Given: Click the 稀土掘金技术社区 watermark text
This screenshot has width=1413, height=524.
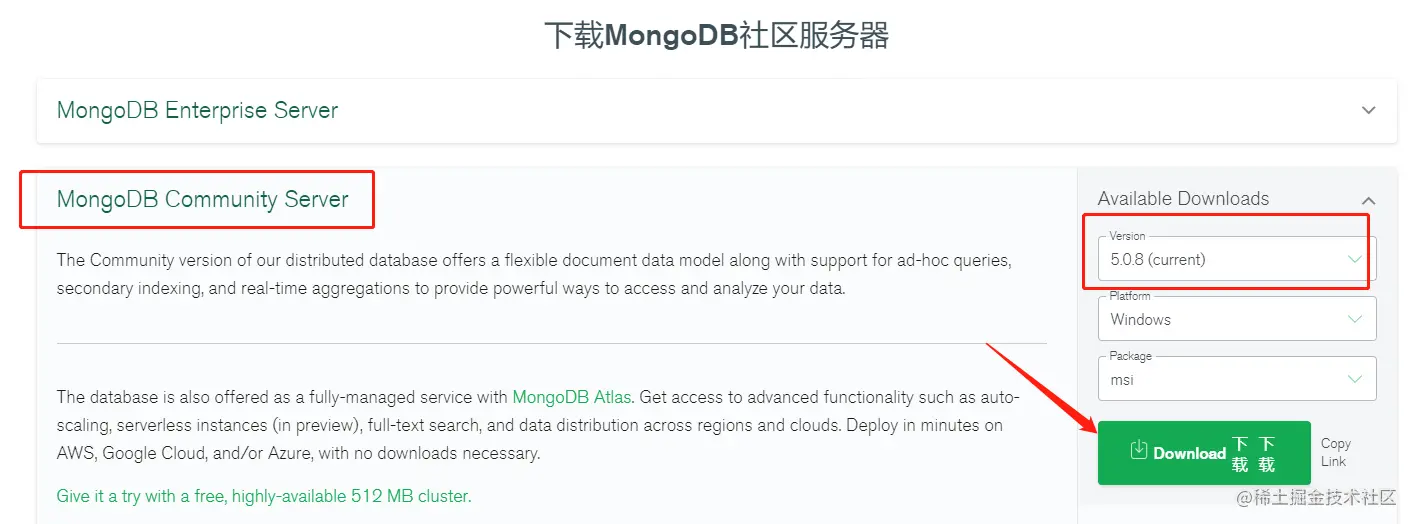Looking at the screenshot, I should [1315, 497].
